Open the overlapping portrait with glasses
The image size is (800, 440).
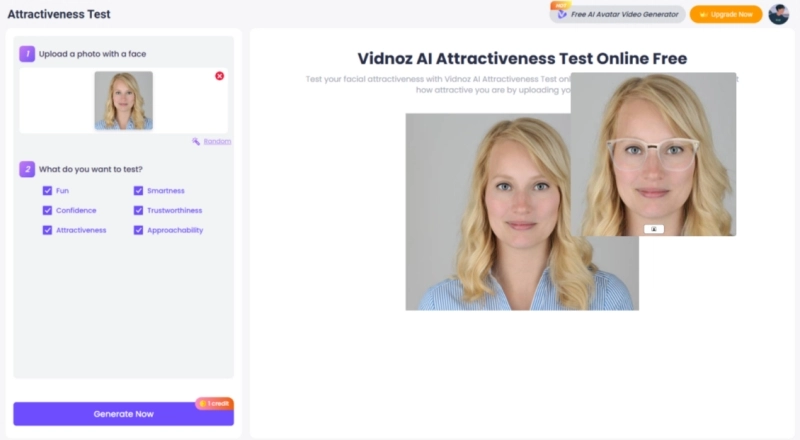653,154
